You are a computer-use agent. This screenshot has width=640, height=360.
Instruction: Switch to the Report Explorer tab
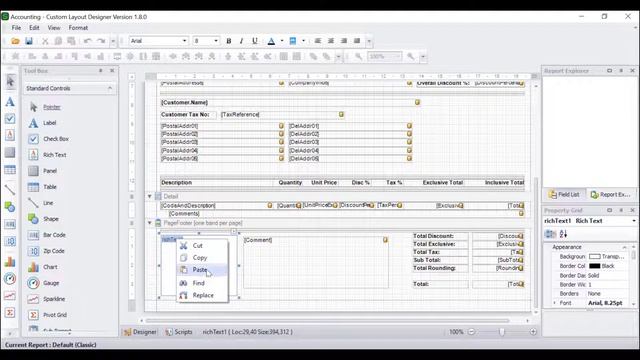click(611, 195)
